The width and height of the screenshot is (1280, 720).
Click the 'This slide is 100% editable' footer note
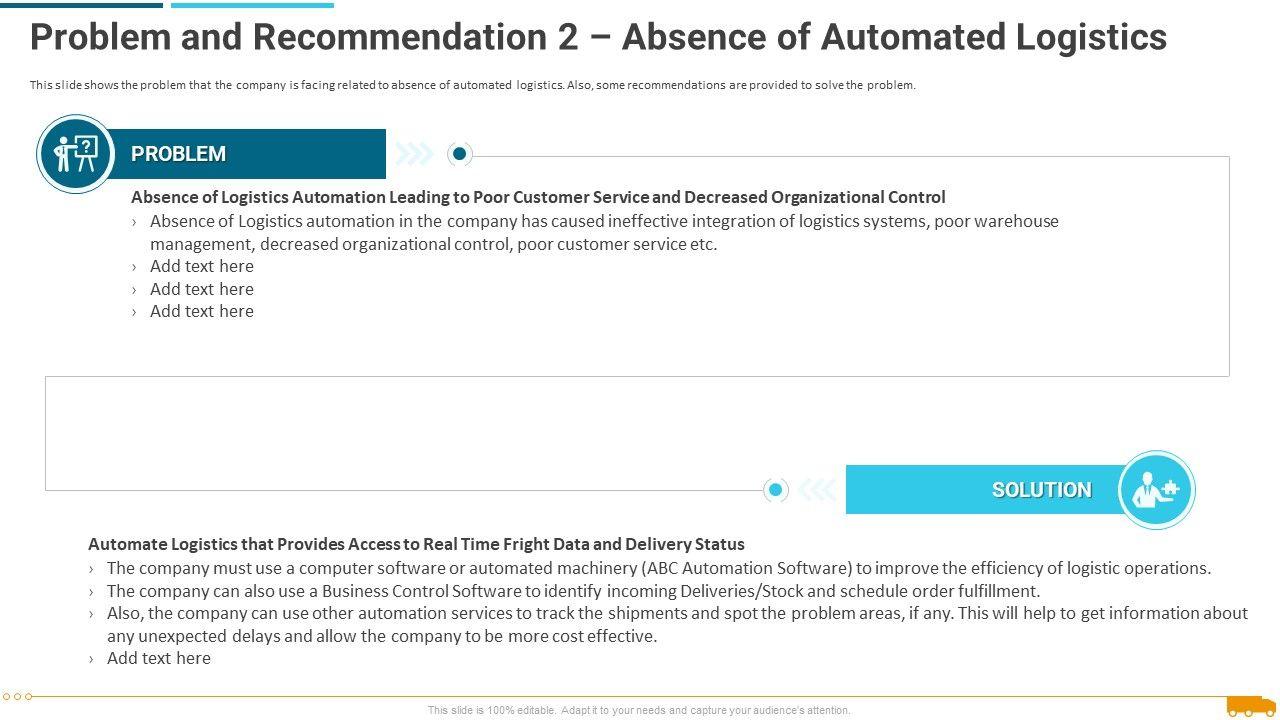coord(639,710)
